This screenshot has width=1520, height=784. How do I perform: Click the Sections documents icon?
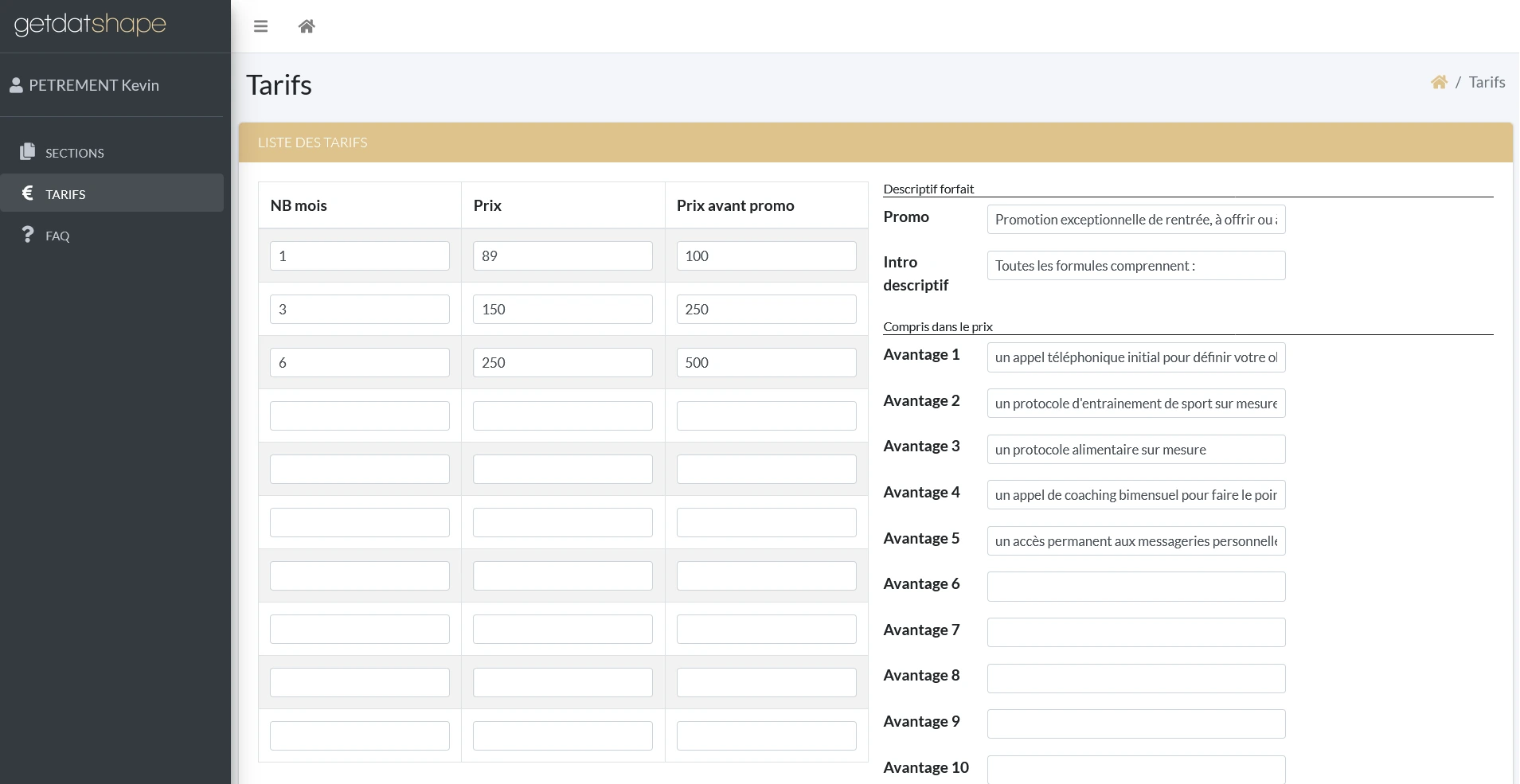(x=28, y=151)
